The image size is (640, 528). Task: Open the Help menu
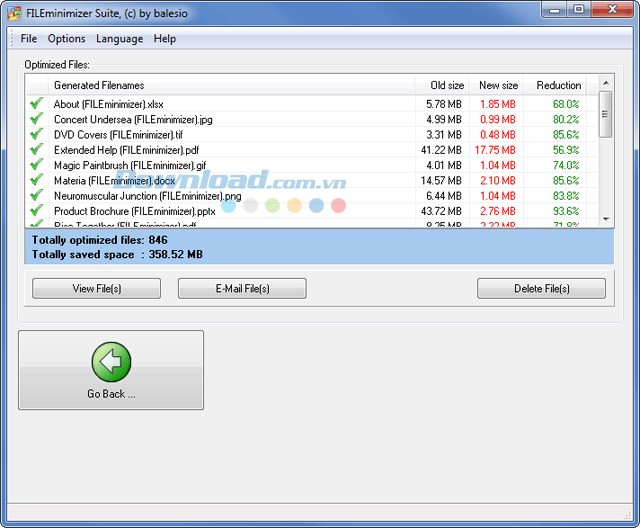click(165, 39)
